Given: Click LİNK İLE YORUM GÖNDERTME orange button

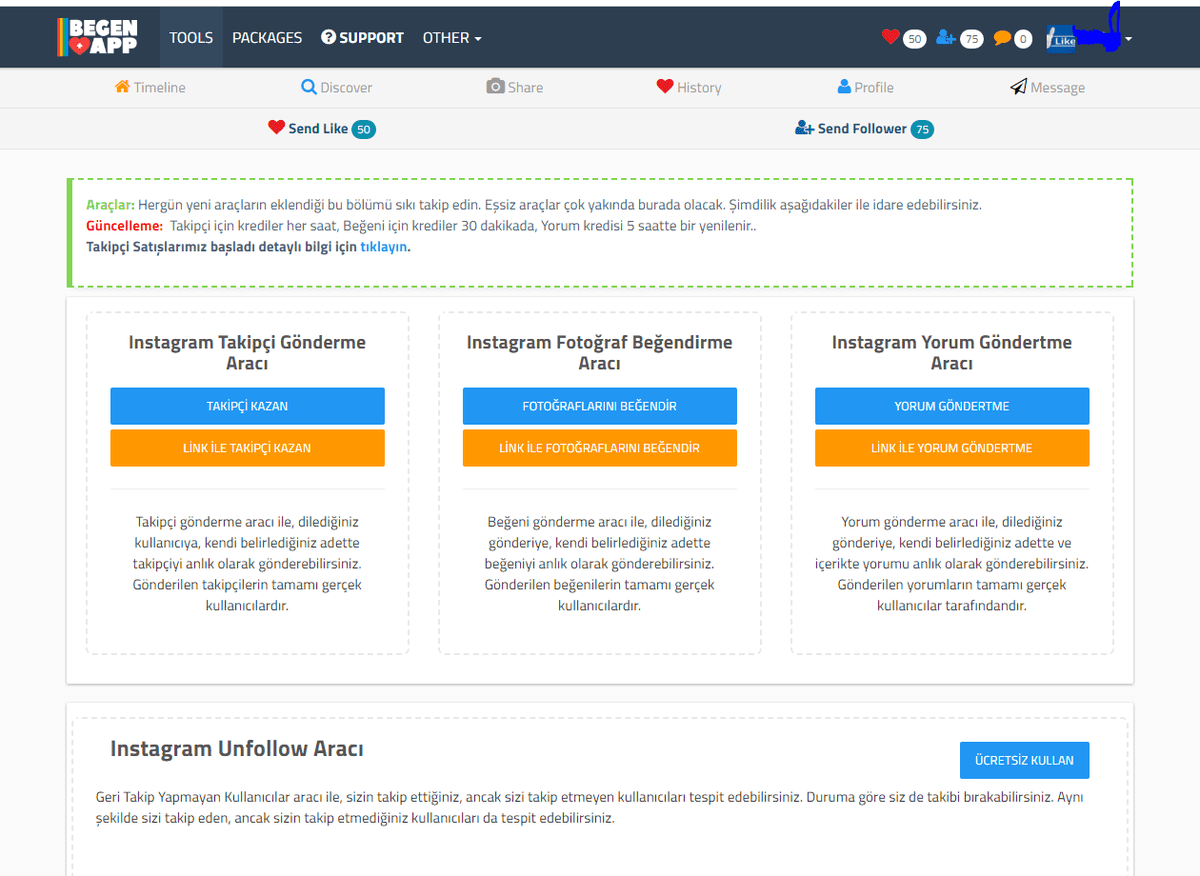Looking at the screenshot, I should [x=952, y=448].
